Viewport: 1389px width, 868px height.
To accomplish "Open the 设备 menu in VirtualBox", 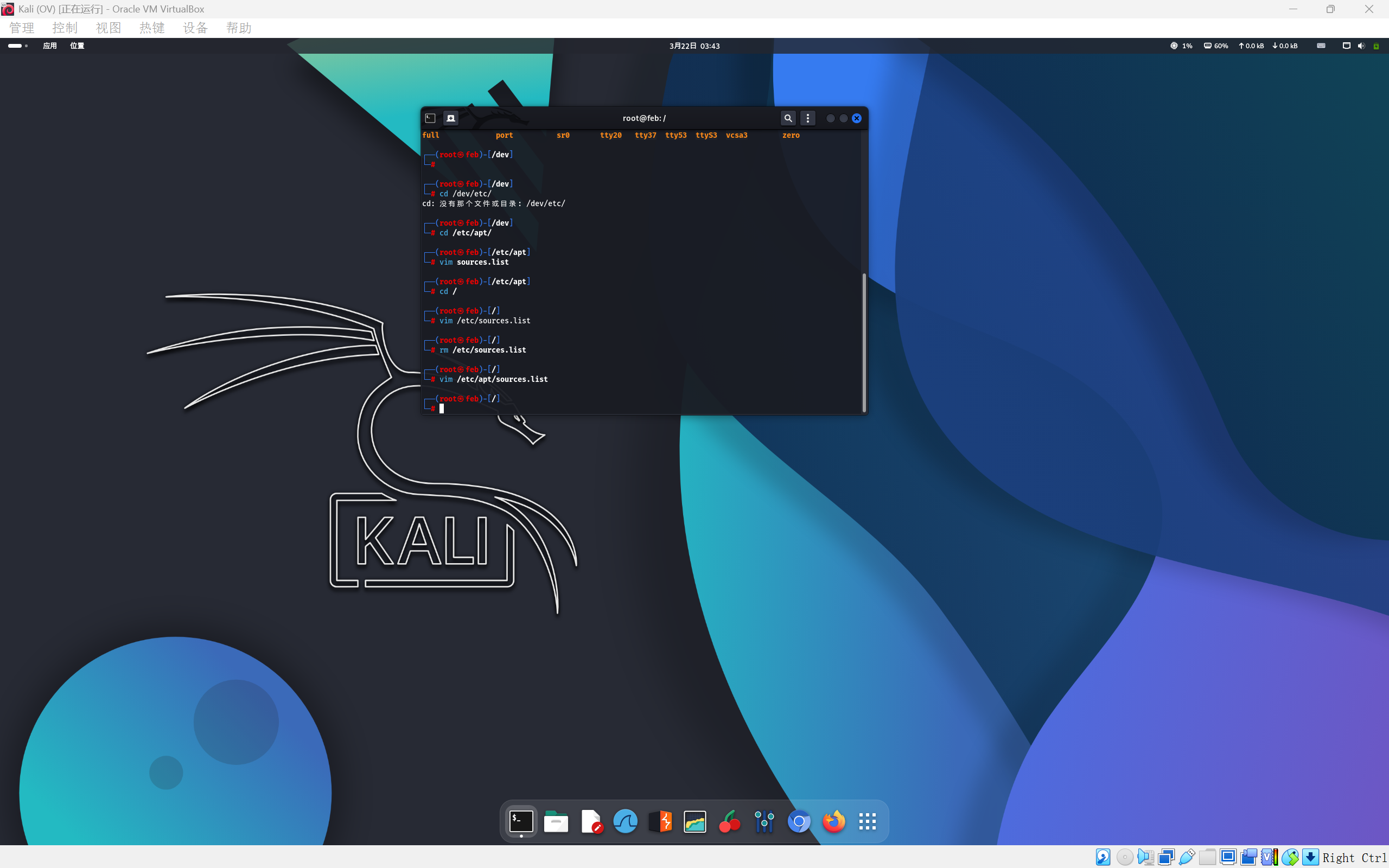I will pyautogui.click(x=195, y=28).
